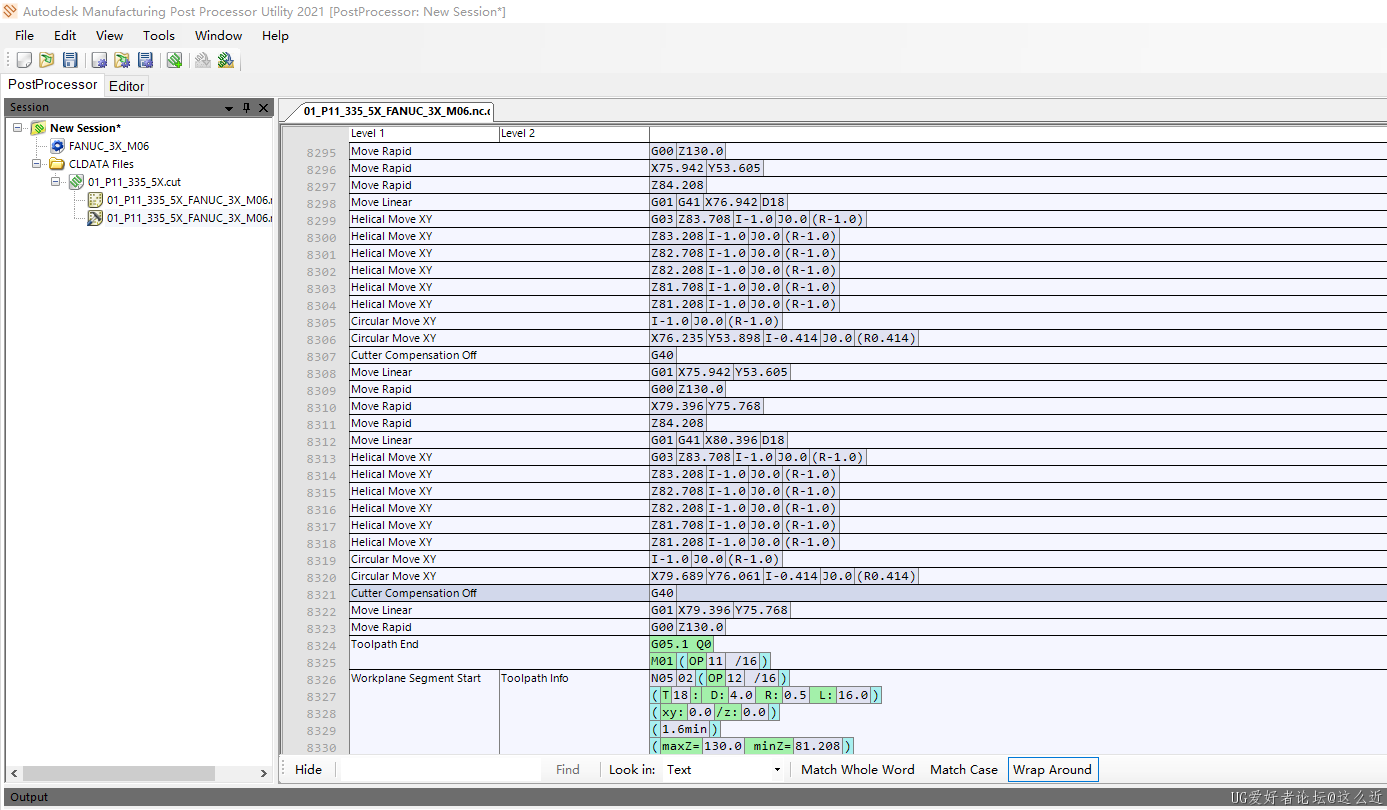Click the Session panel scroll-right arrow

click(x=264, y=773)
